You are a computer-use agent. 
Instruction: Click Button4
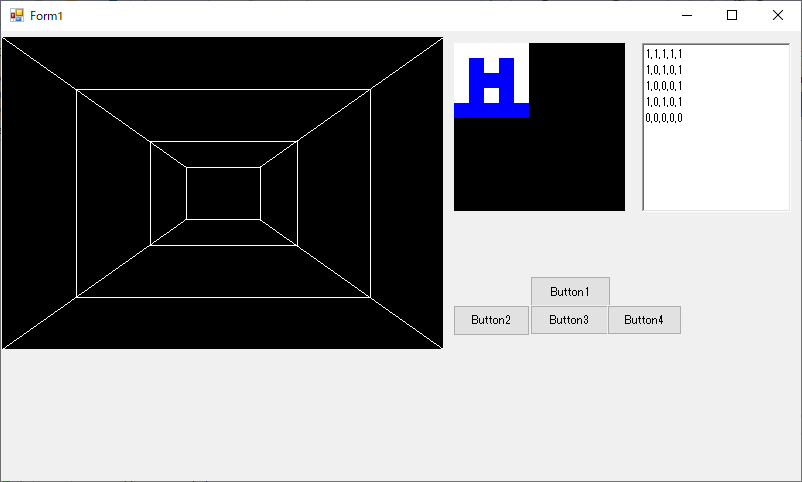[x=644, y=320]
